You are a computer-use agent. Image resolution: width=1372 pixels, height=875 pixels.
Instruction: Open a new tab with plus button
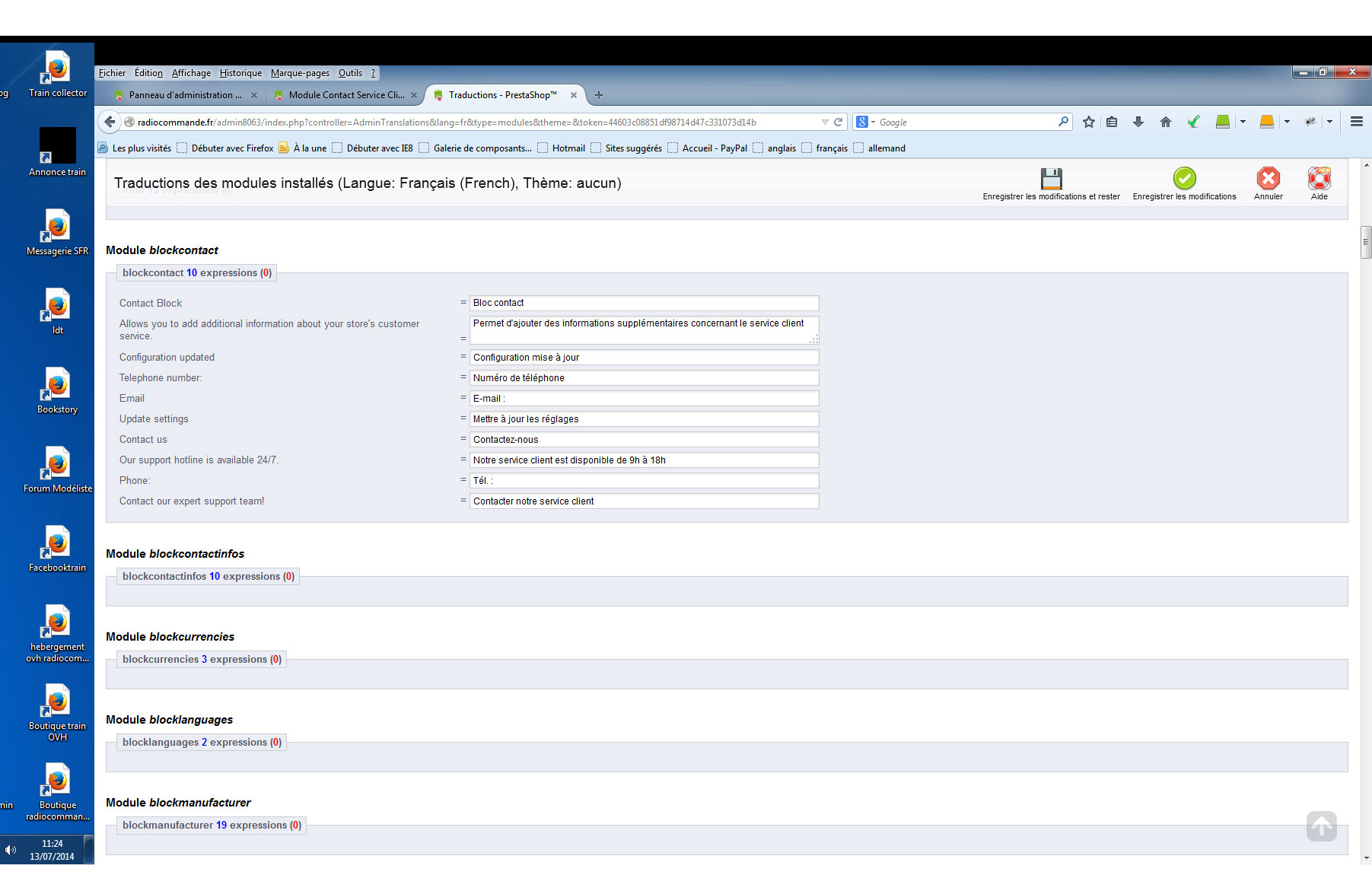click(599, 95)
